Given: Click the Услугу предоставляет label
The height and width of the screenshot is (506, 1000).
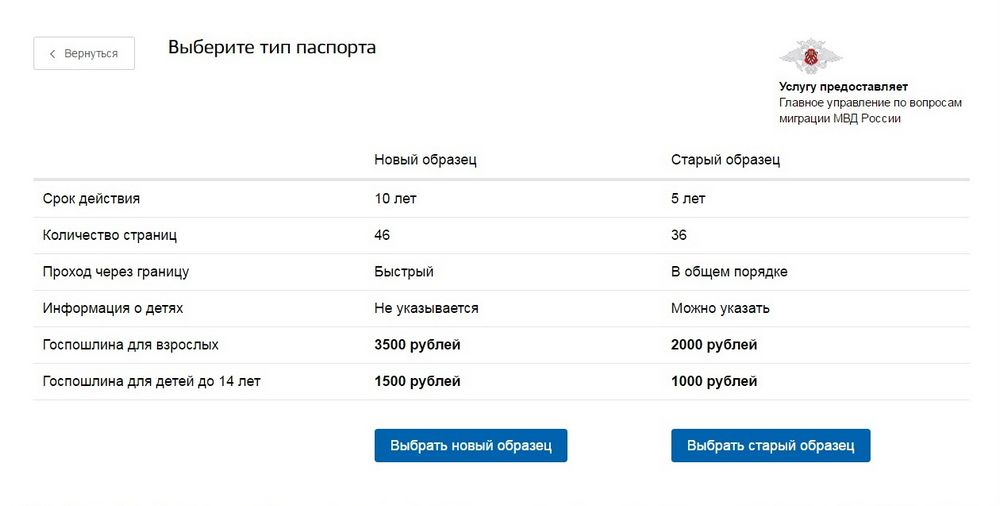Looking at the screenshot, I should click(x=843, y=87).
